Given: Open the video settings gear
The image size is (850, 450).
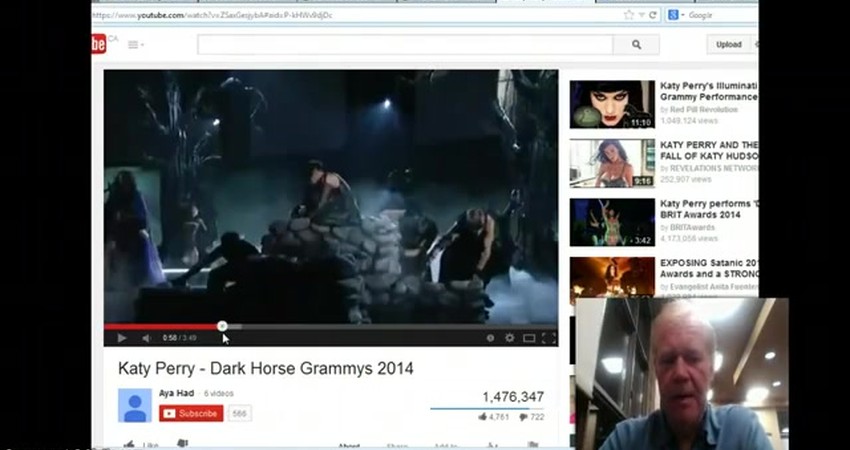Looking at the screenshot, I should point(509,338).
